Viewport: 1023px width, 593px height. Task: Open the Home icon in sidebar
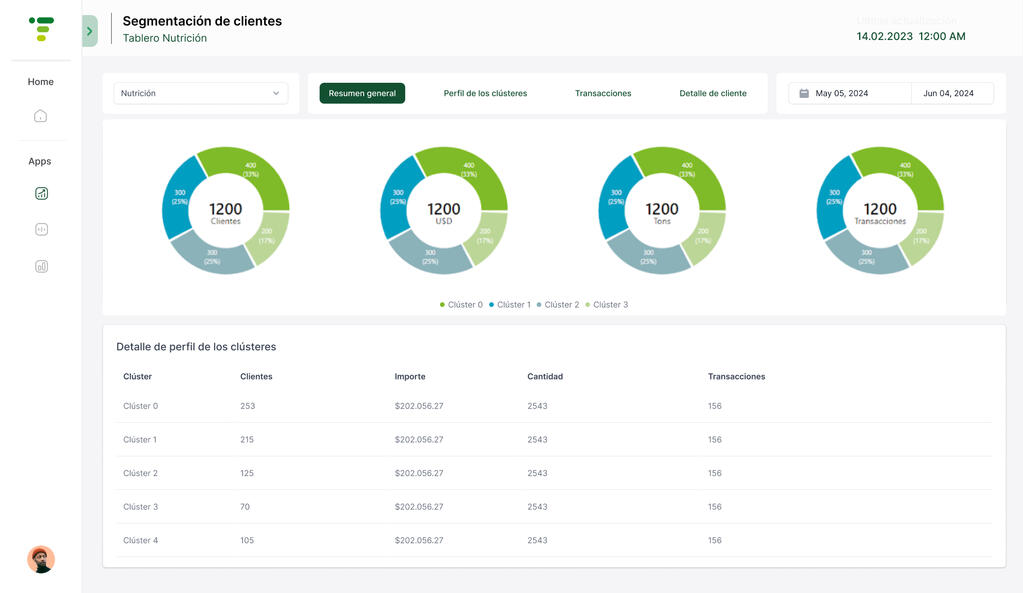point(40,116)
